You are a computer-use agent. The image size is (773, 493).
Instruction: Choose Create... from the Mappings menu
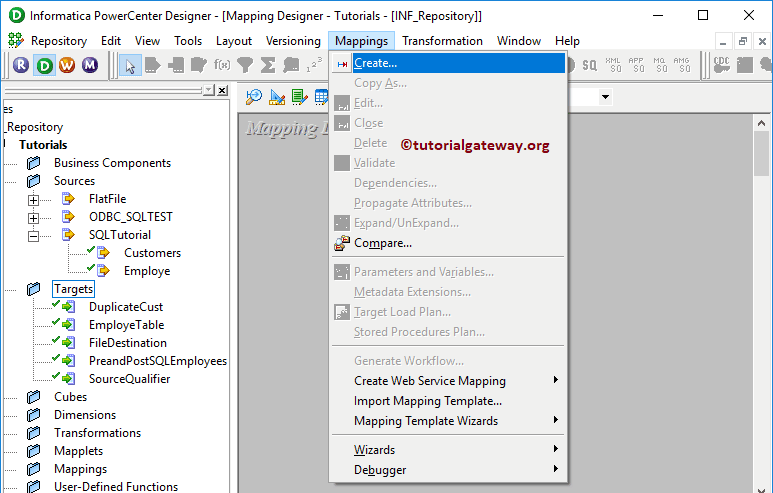[448, 63]
